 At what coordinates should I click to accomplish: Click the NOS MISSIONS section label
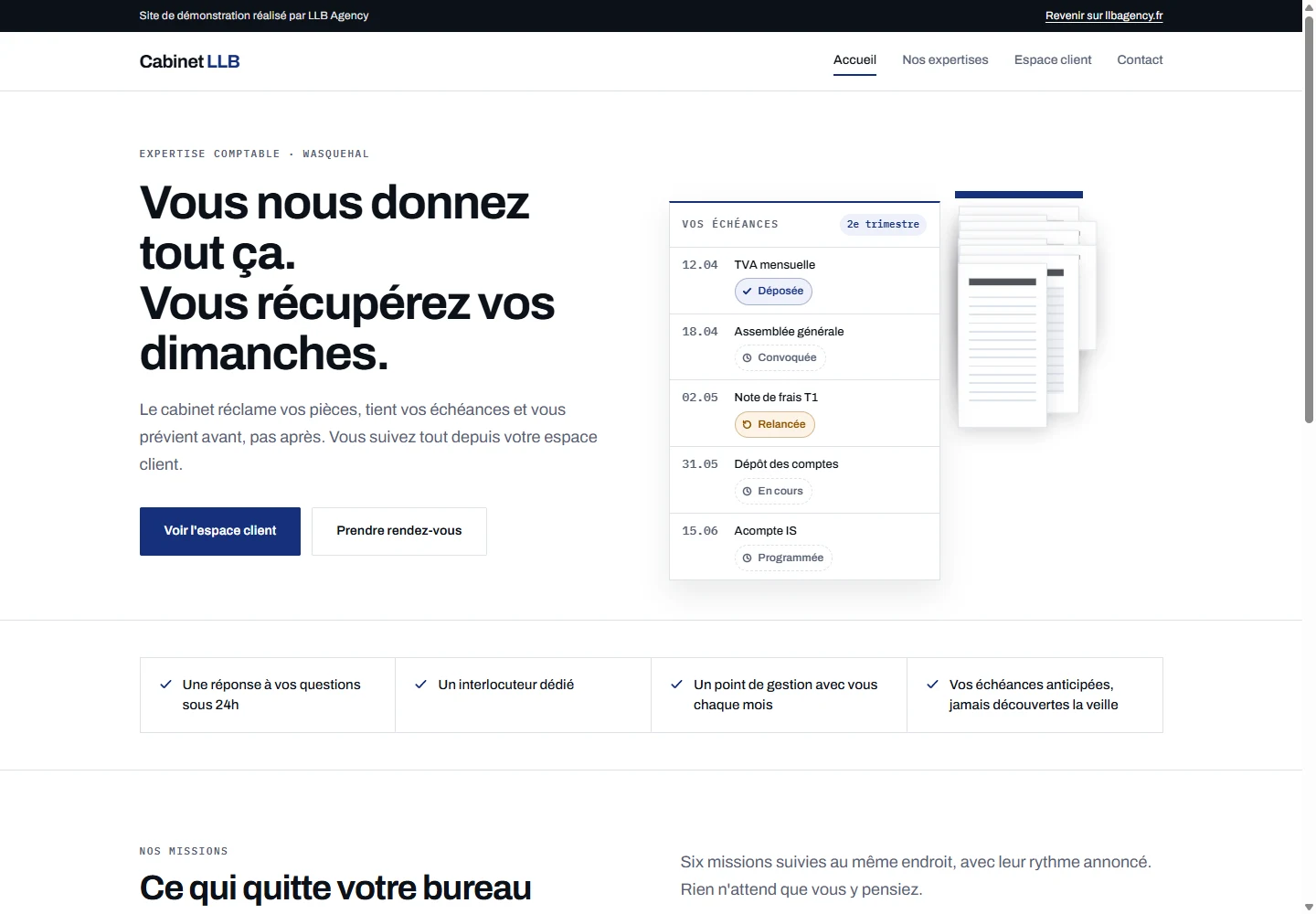(184, 852)
